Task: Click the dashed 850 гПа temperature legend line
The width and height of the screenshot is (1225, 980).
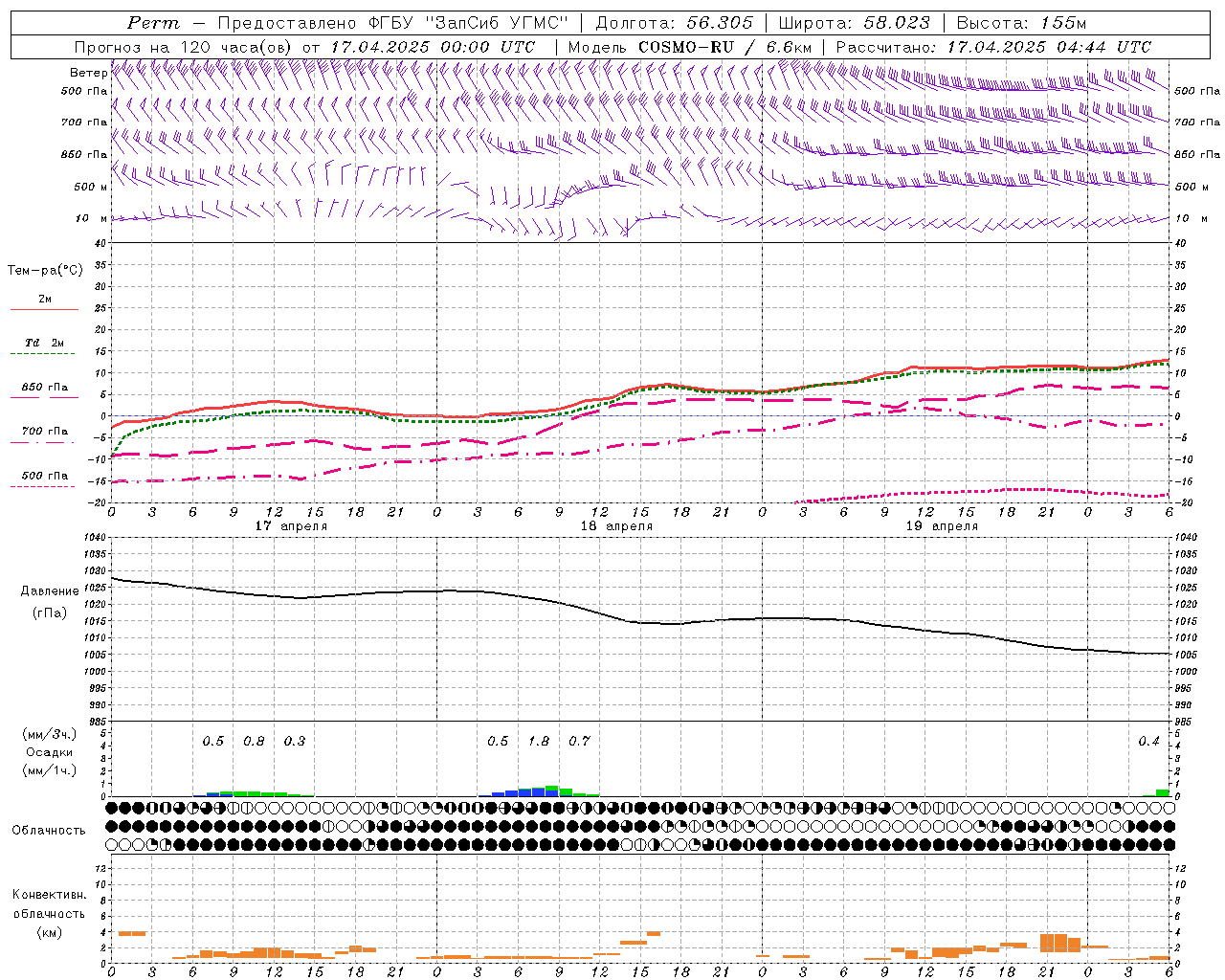Action: pos(42,397)
